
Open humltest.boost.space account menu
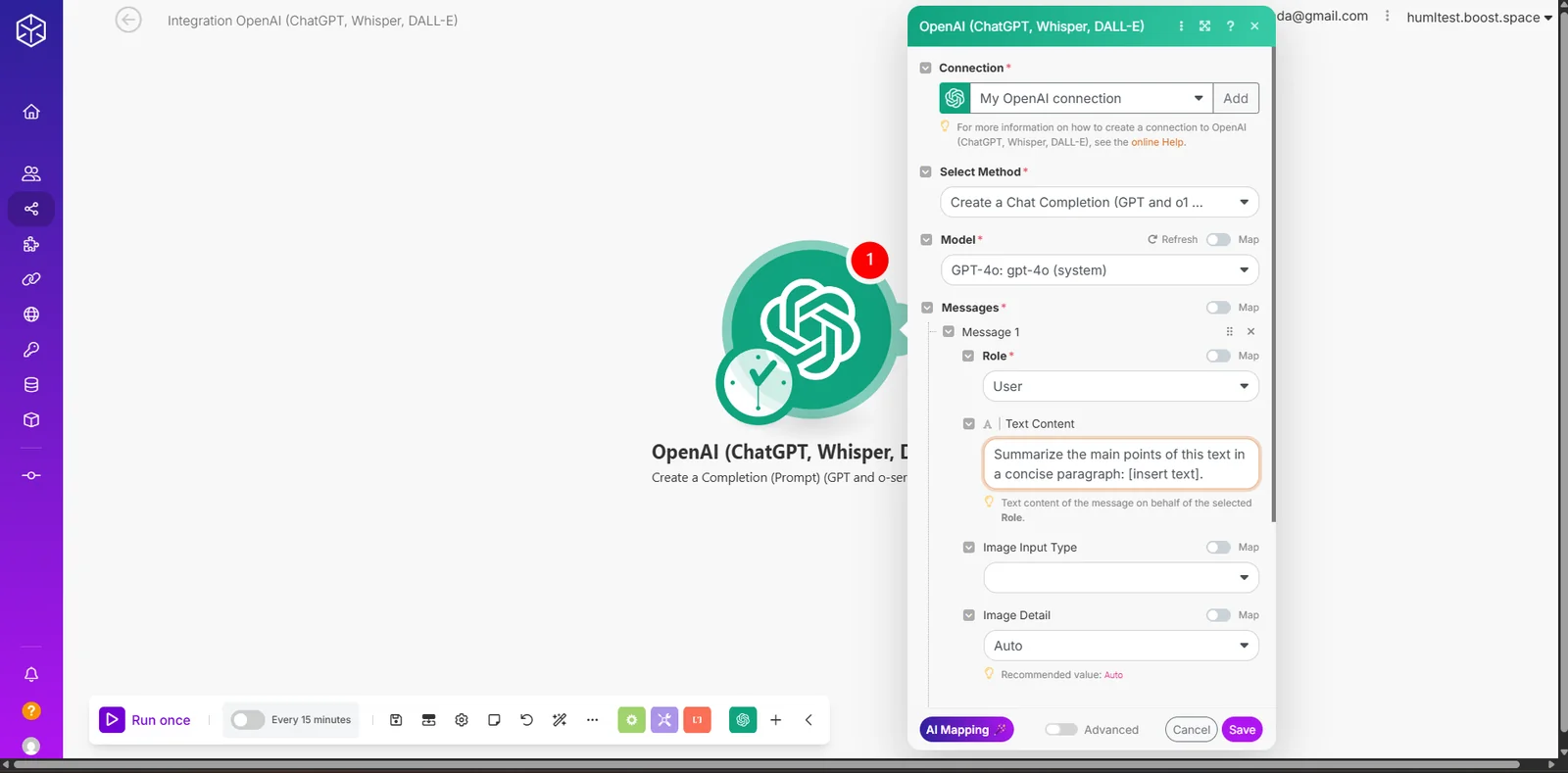pyautogui.click(x=1479, y=17)
